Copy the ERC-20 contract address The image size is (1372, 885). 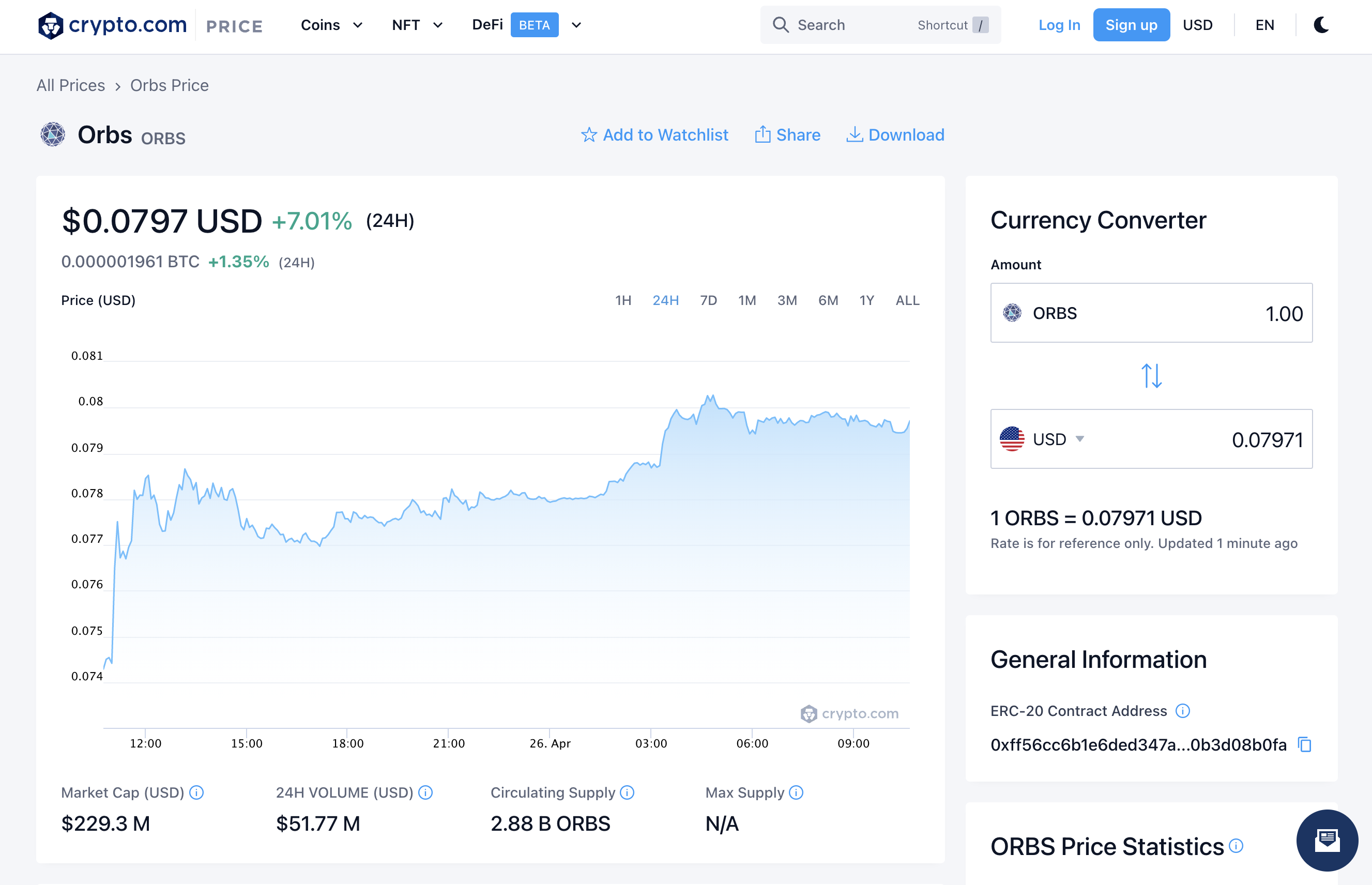[x=1305, y=745]
